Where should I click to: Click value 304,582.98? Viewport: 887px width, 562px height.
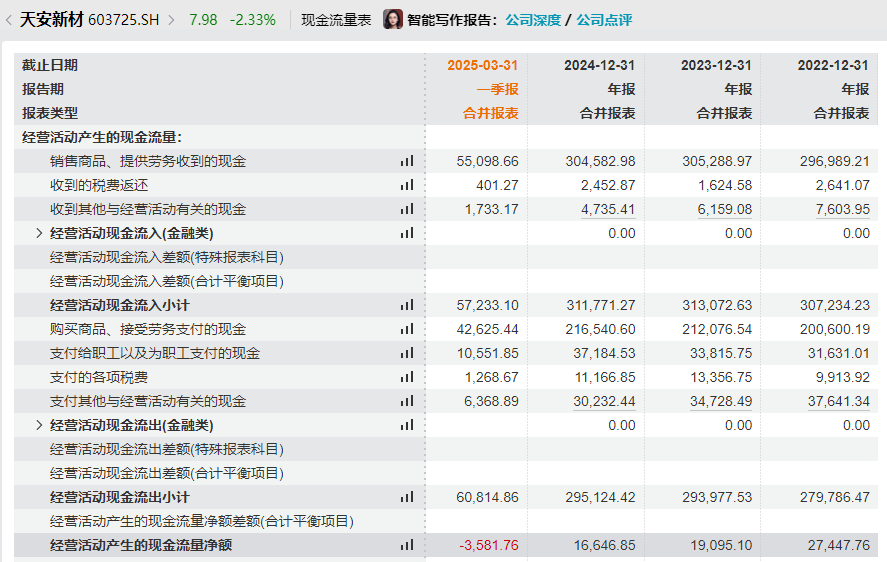pyautogui.click(x=600, y=161)
